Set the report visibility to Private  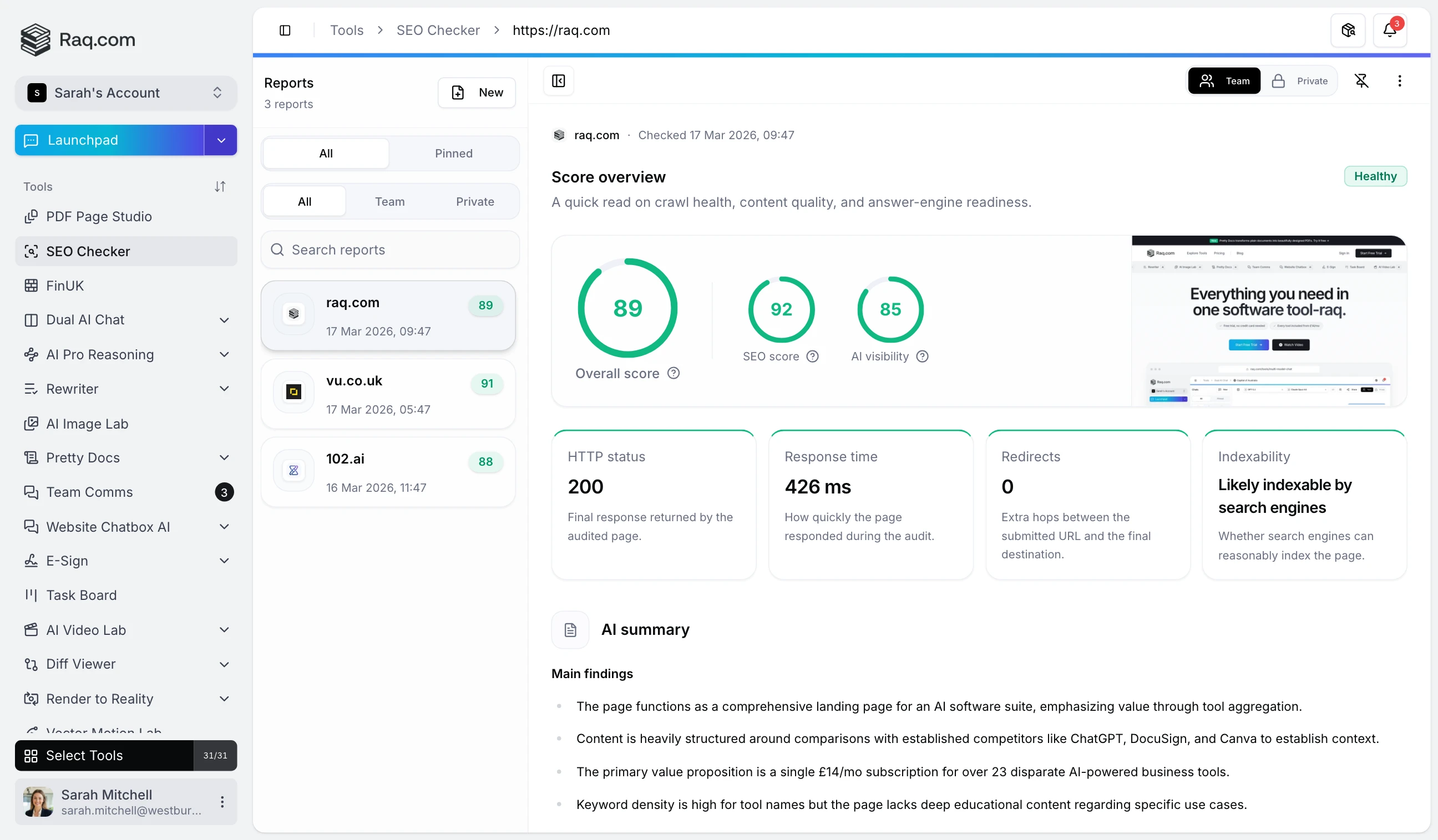point(1301,80)
